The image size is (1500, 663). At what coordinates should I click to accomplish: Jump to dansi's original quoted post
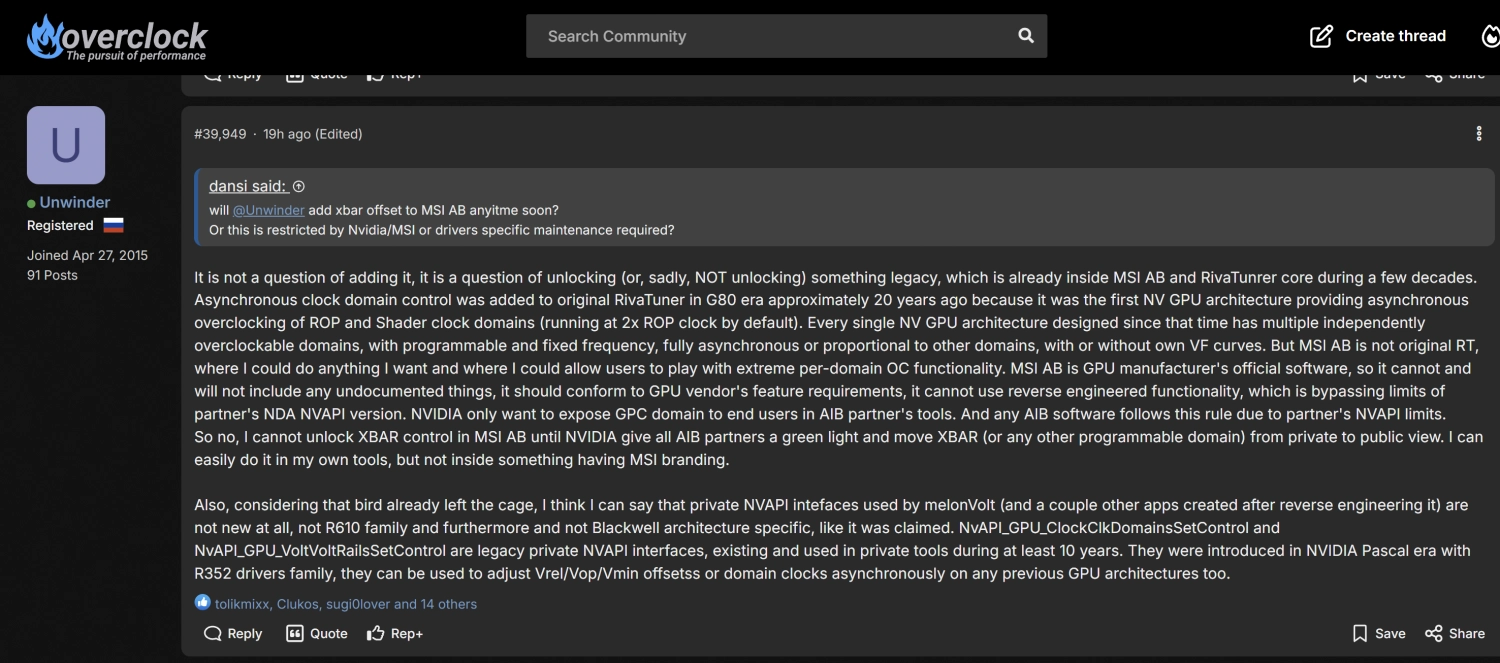[257, 186]
